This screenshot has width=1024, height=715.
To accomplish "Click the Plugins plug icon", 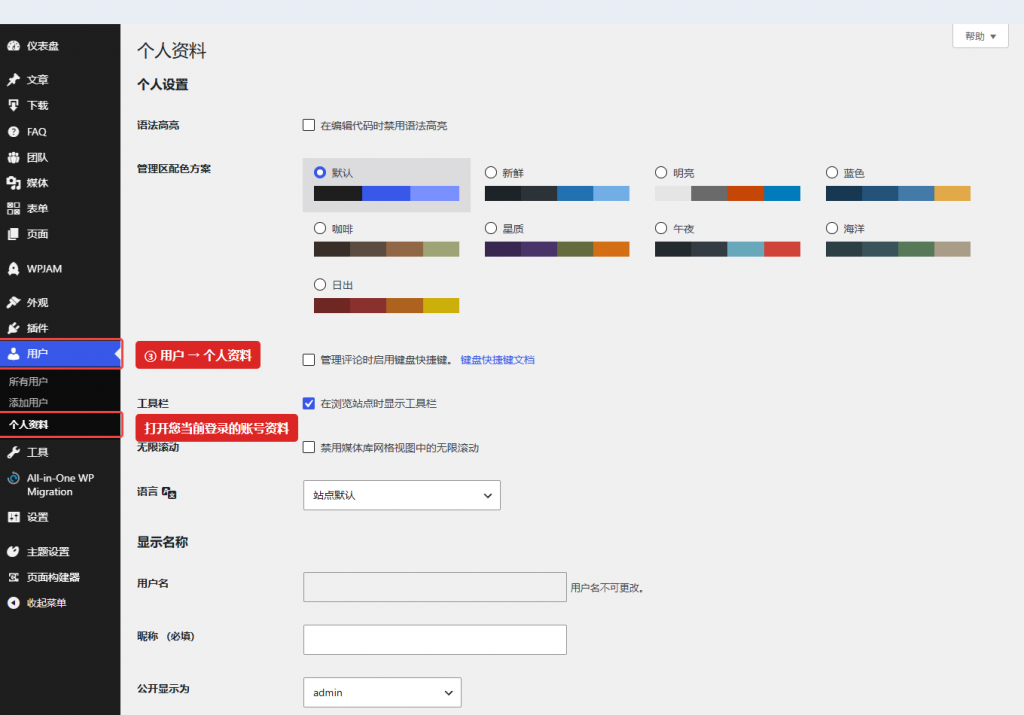I will point(13,328).
